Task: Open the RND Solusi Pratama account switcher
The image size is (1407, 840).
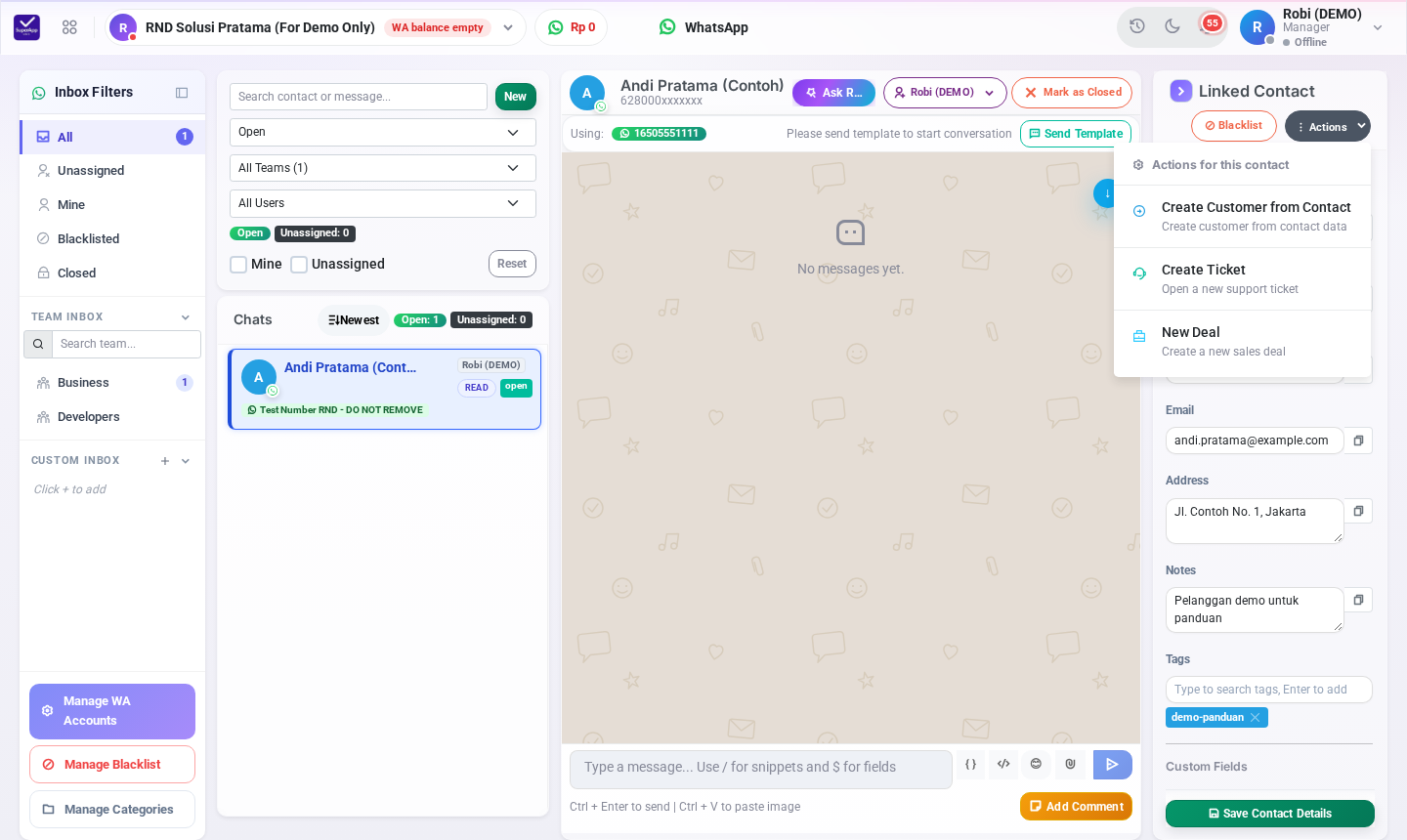Action: [x=315, y=27]
